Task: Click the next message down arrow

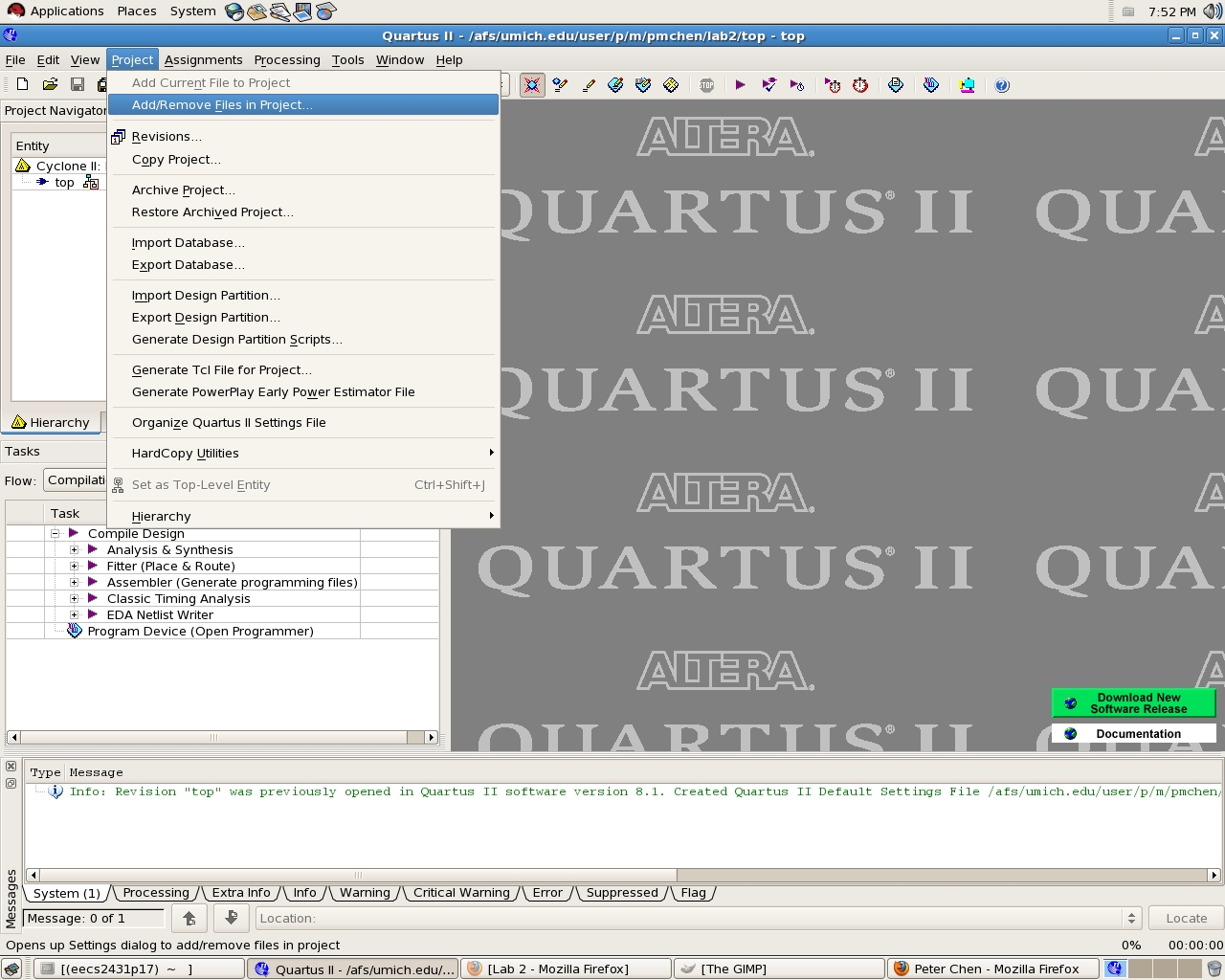Action: 231,918
